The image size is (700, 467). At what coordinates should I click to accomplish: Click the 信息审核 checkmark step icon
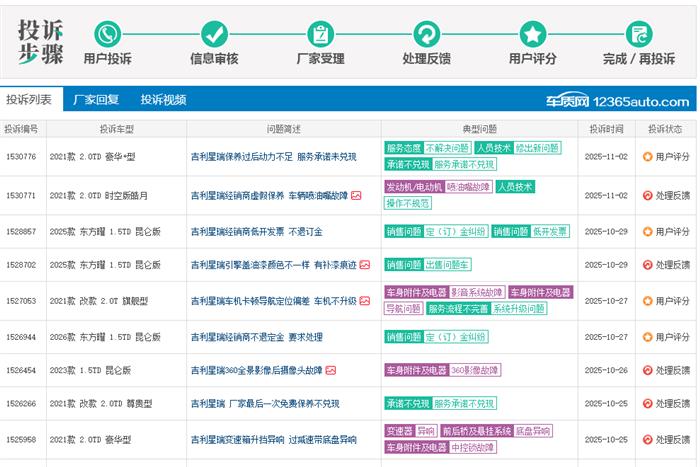click(x=213, y=32)
